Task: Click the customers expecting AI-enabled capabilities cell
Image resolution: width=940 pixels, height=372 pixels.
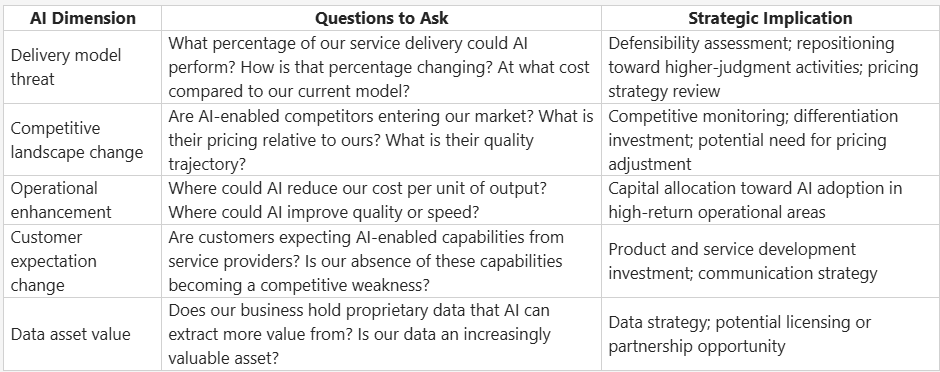Action: 381,261
